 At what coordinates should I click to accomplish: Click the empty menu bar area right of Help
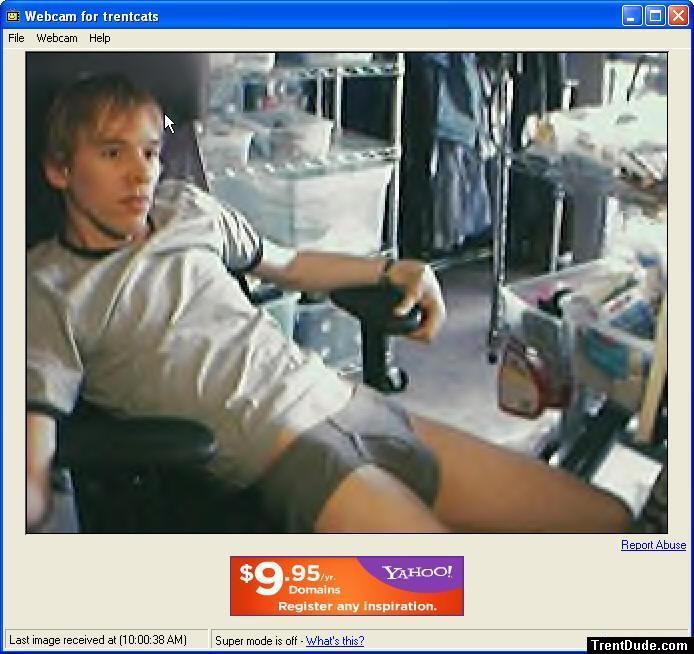(400, 38)
